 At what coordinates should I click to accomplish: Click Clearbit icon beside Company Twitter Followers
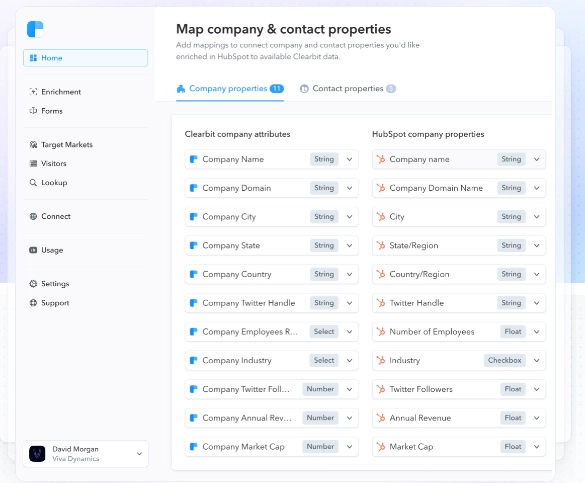click(x=194, y=389)
